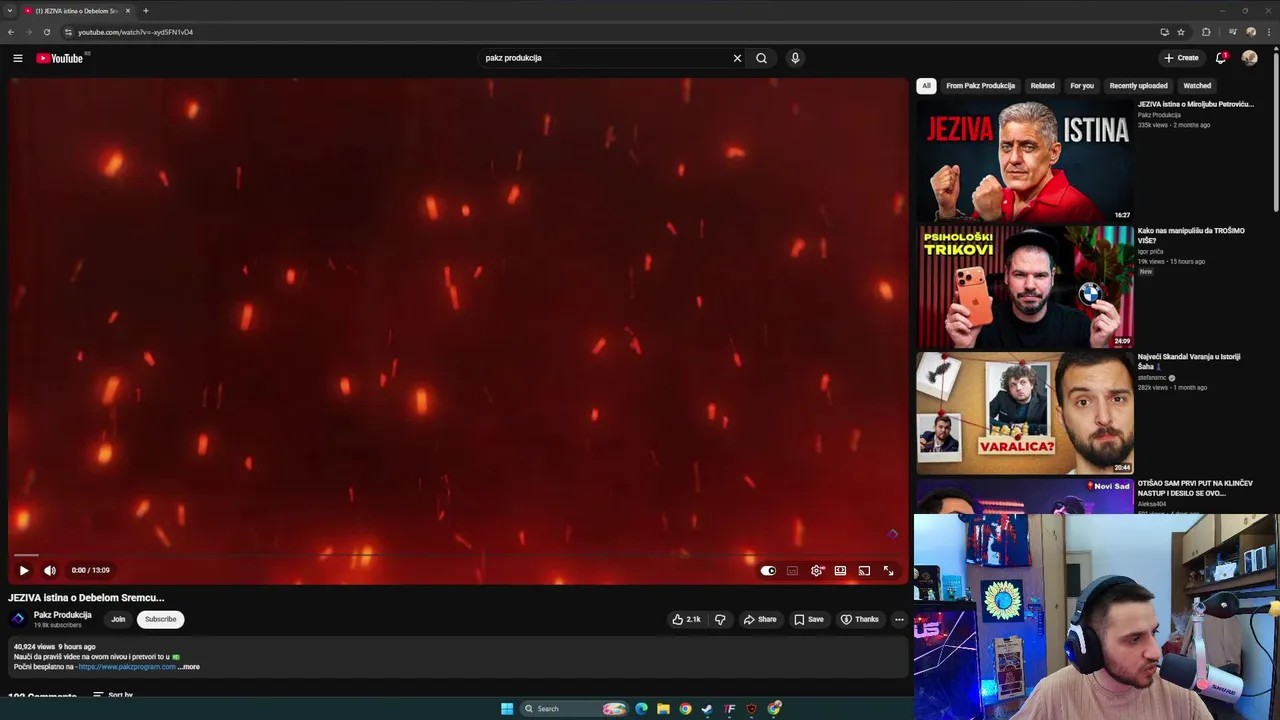The image size is (1280, 720).
Task: Open 'OTIŠAO SAM PRVI PUT NA KLINČEV' title
Action: [x=1195, y=488]
